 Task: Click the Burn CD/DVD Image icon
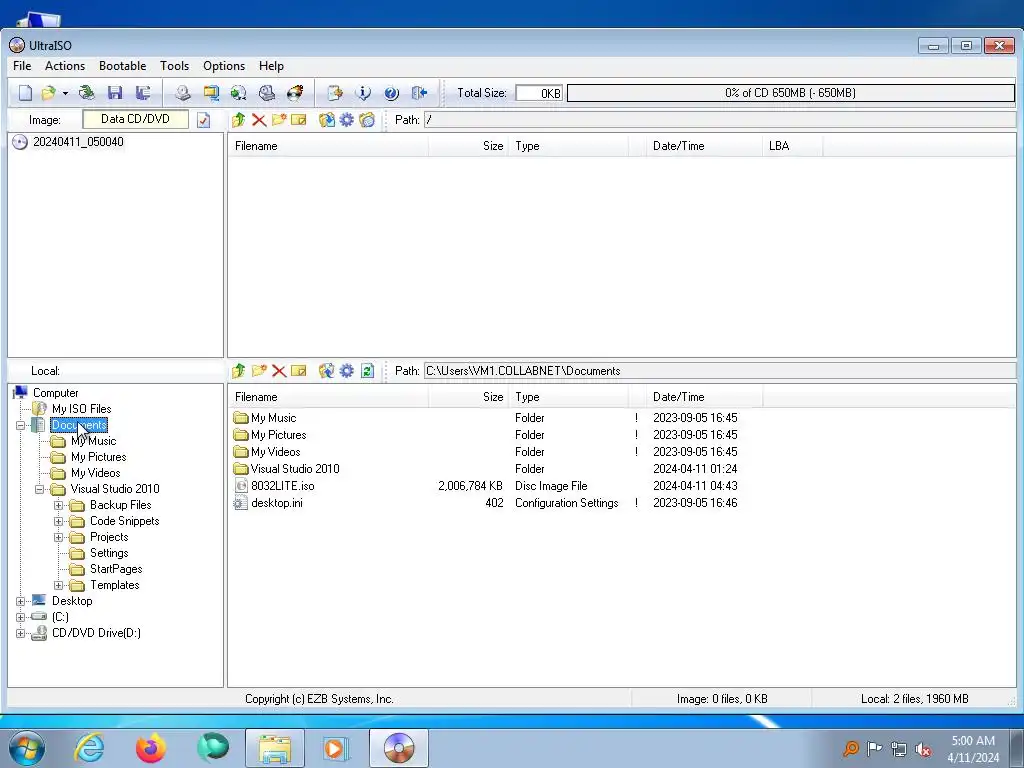click(x=295, y=93)
